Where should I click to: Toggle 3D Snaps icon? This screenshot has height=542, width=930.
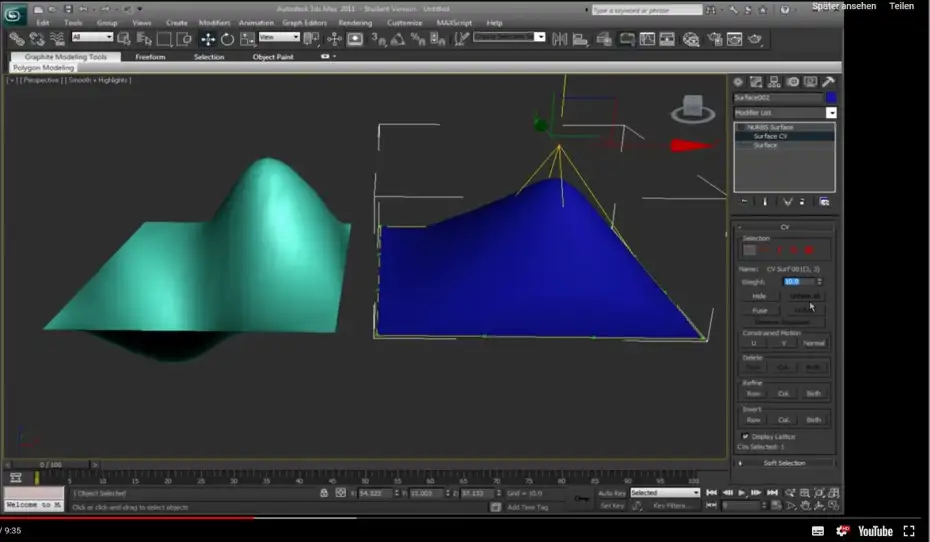pos(378,39)
